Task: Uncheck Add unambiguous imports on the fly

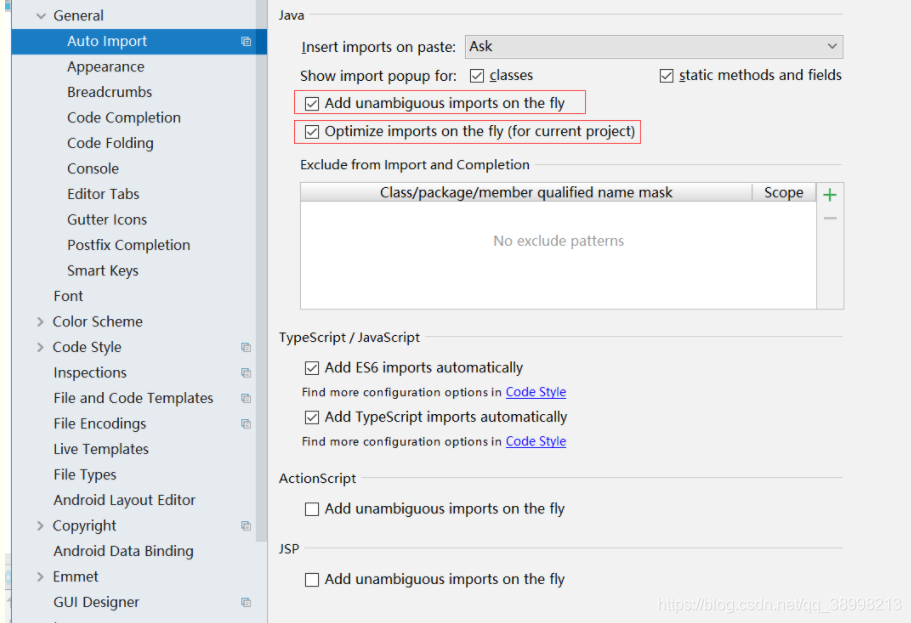Action: (x=311, y=101)
